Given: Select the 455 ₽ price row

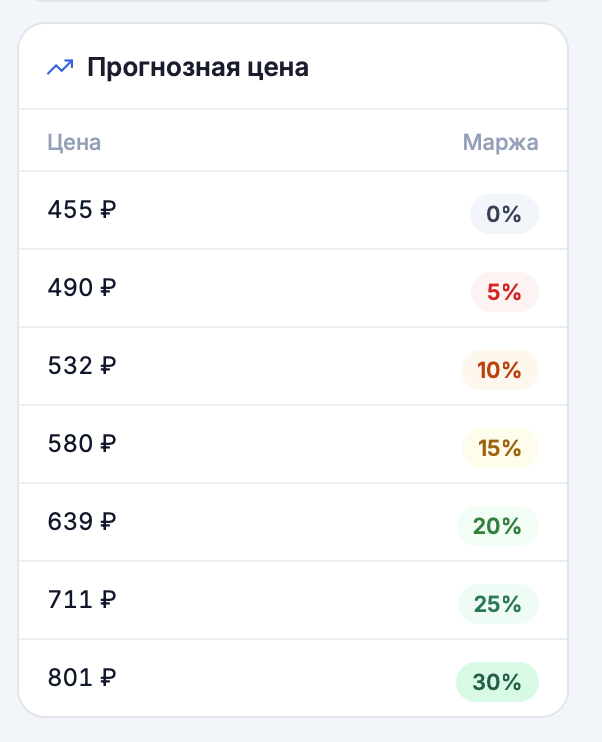Looking at the screenshot, I should click(293, 210).
